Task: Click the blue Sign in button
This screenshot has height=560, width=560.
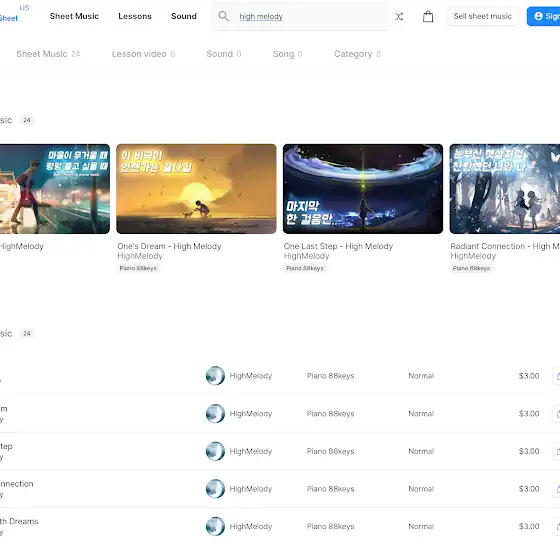Action: click(x=544, y=16)
